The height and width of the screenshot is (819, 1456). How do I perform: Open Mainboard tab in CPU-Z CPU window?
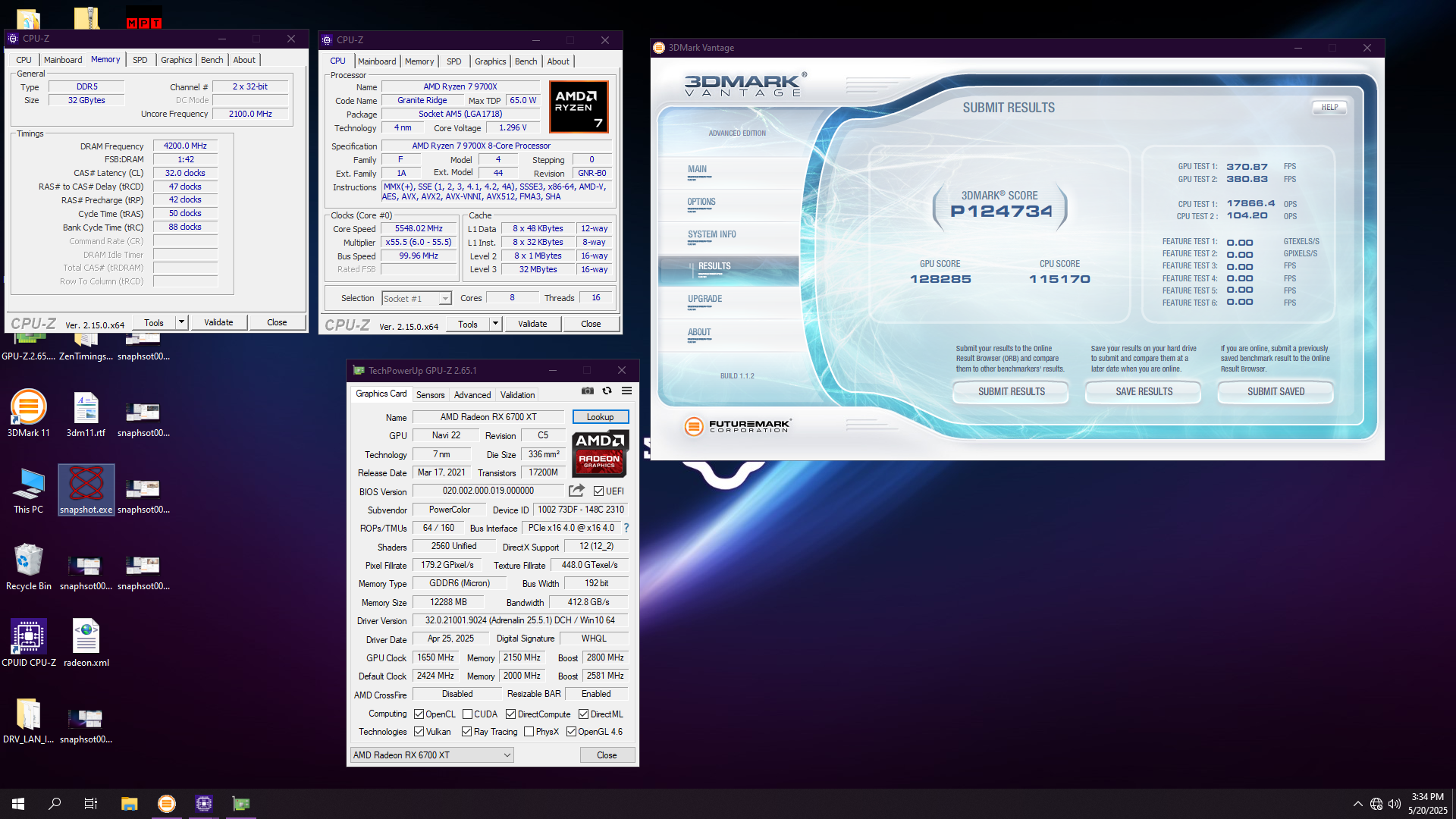pos(377,61)
